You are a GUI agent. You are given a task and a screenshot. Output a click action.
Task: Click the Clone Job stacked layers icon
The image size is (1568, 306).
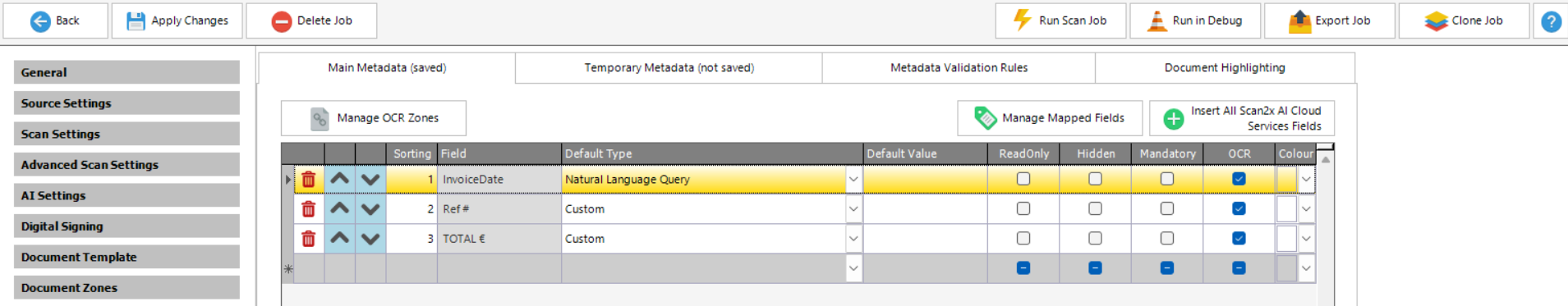(x=1436, y=21)
